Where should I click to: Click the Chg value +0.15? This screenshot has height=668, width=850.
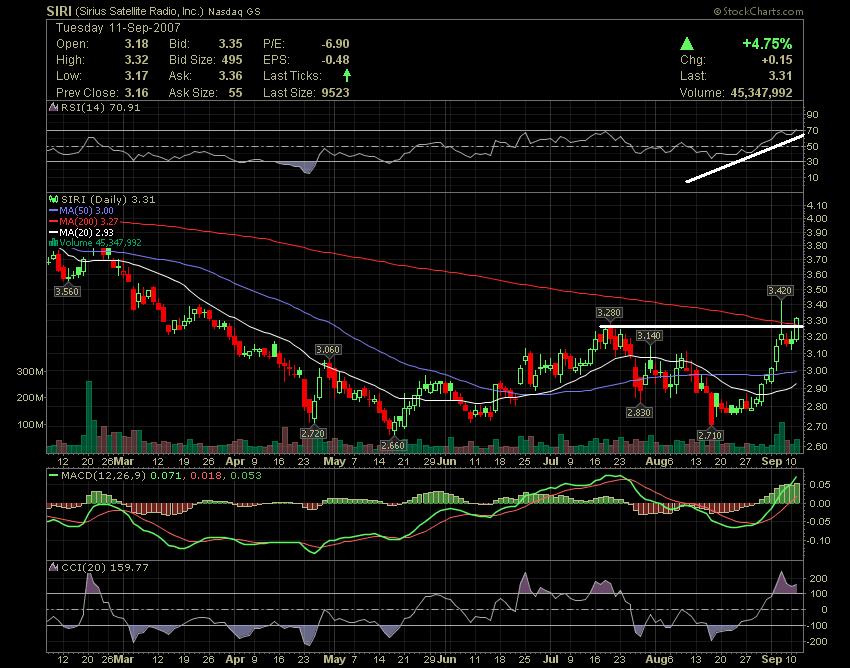777,60
